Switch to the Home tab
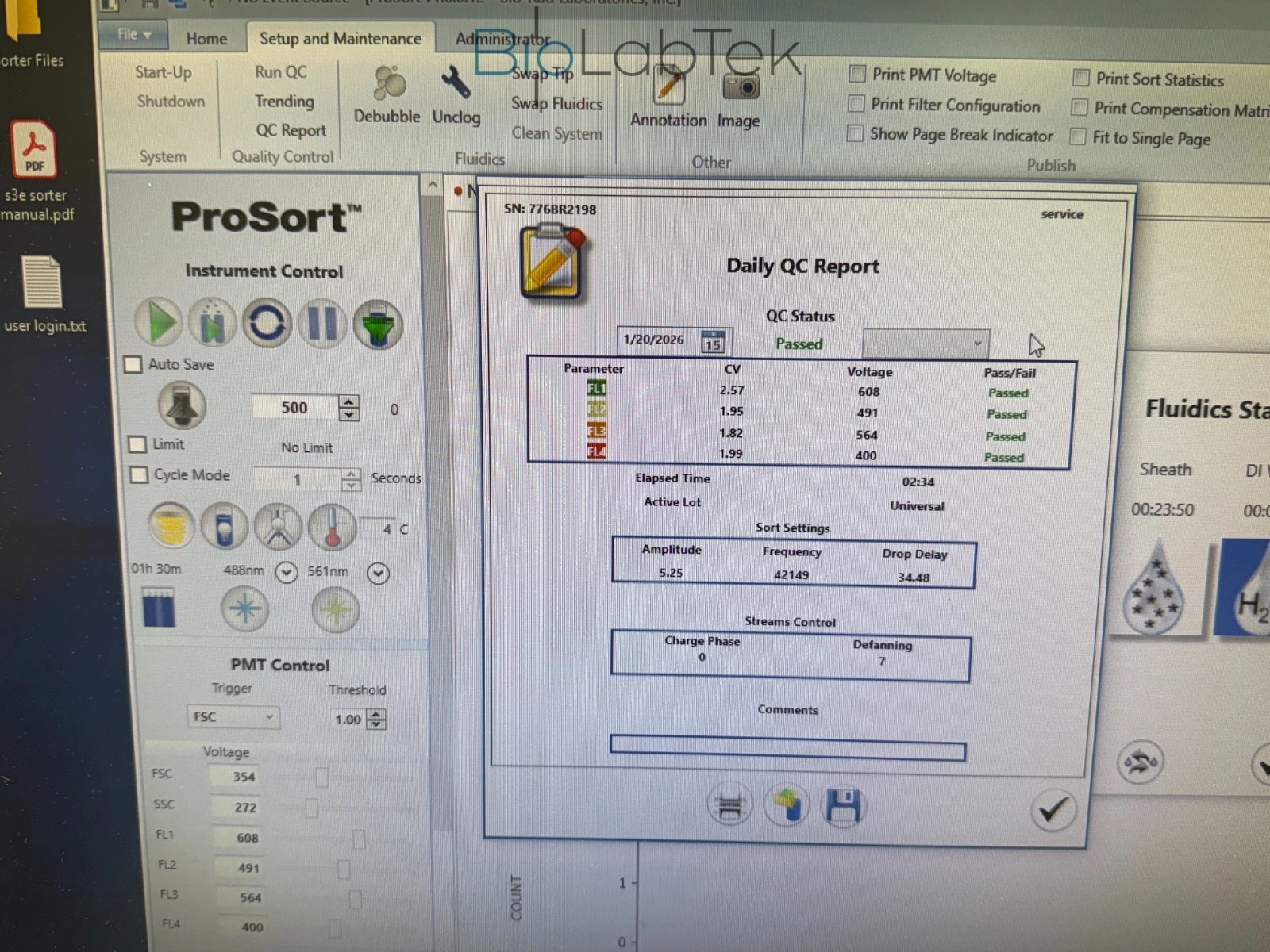 tap(206, 38)
